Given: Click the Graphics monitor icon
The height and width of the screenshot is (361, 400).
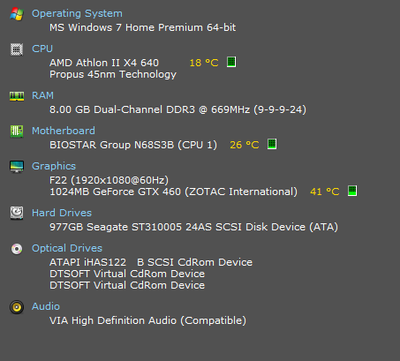Looking at the screenshot, I should tap(17, 166).
